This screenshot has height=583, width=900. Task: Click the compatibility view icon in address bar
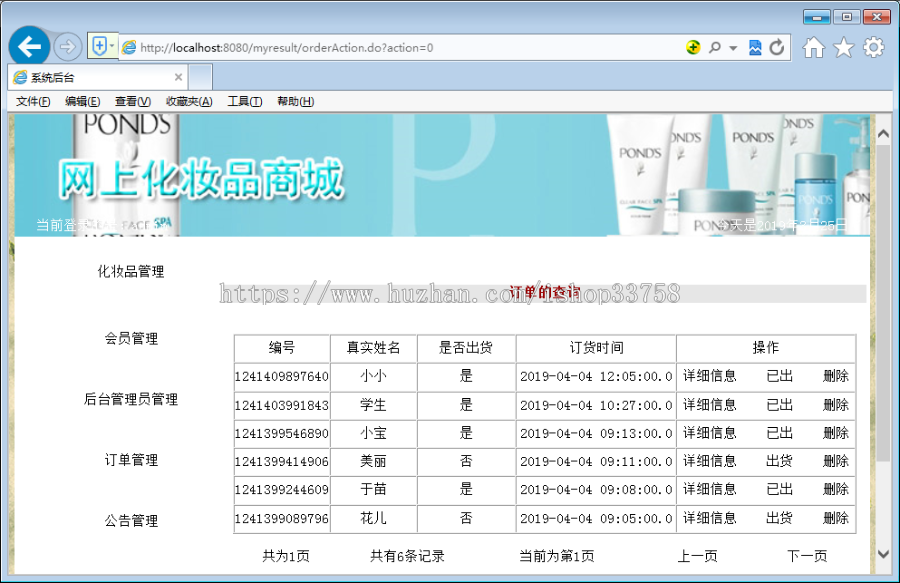753,46
